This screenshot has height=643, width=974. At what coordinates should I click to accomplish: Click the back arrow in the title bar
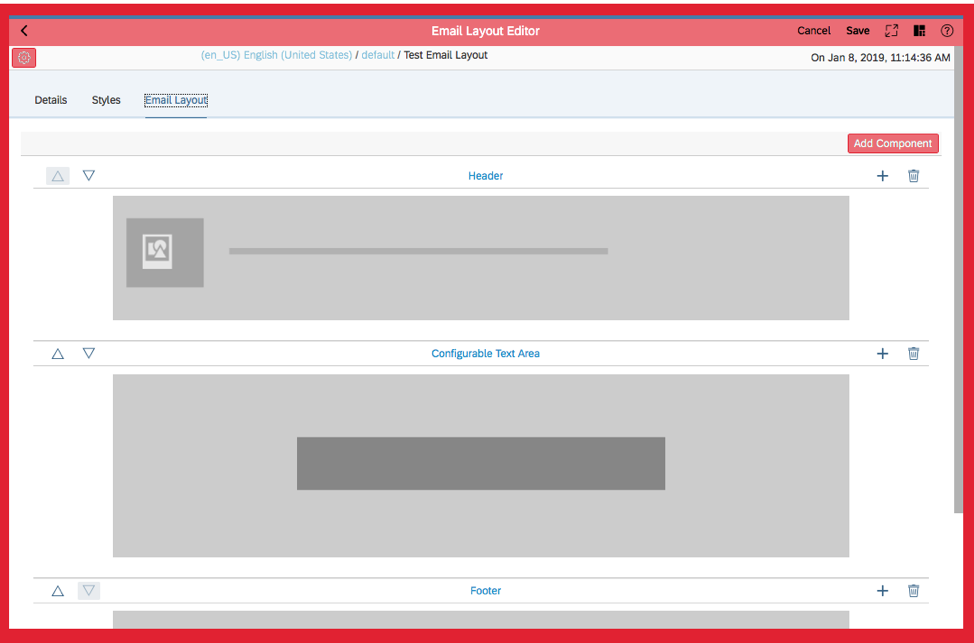(x=25, y=31)
